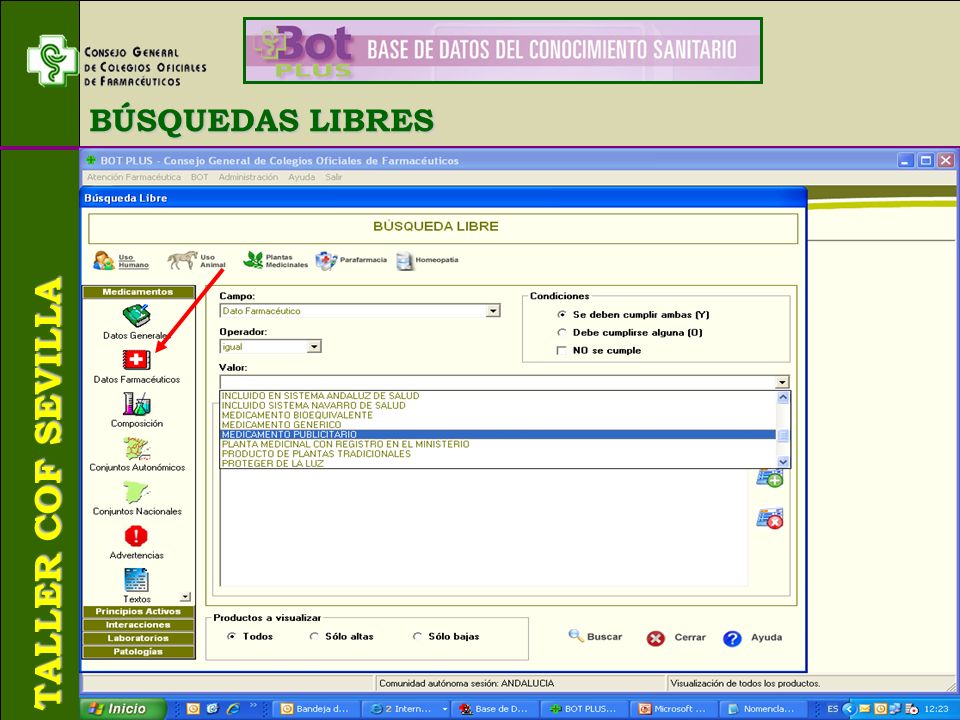Choose 'MEDICAMENTO GENERICO' from list
960x720 pixels.
498,424
